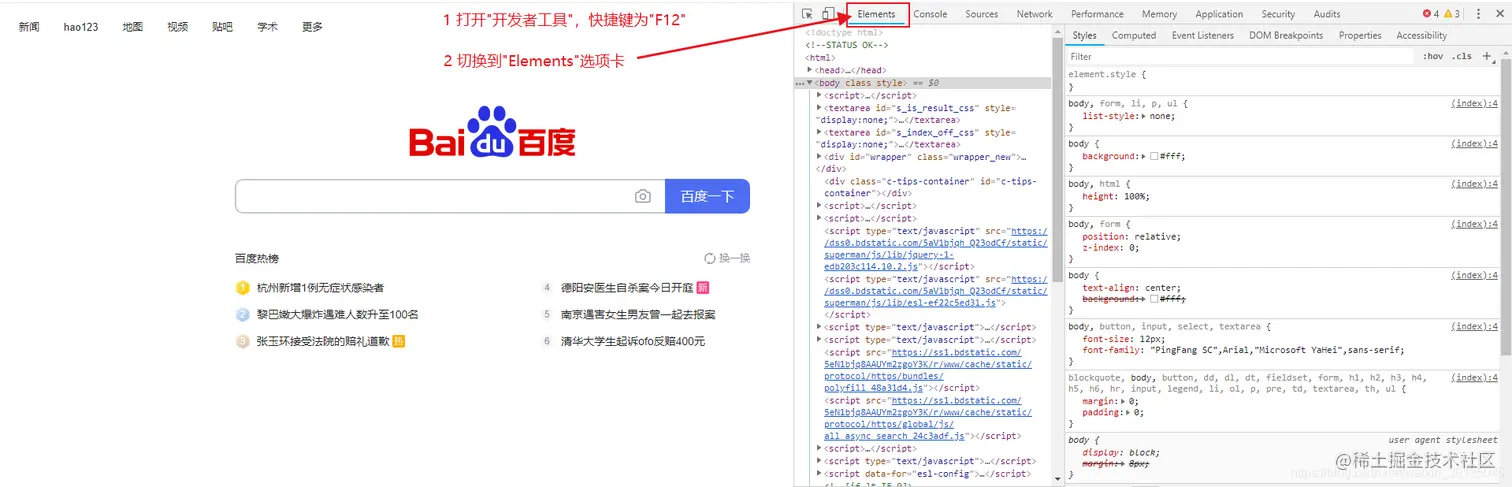The image size is (1512, 487).
Task: Open the jquery-1-edb203c114.10.2.js source link
Action: [935, 248]
